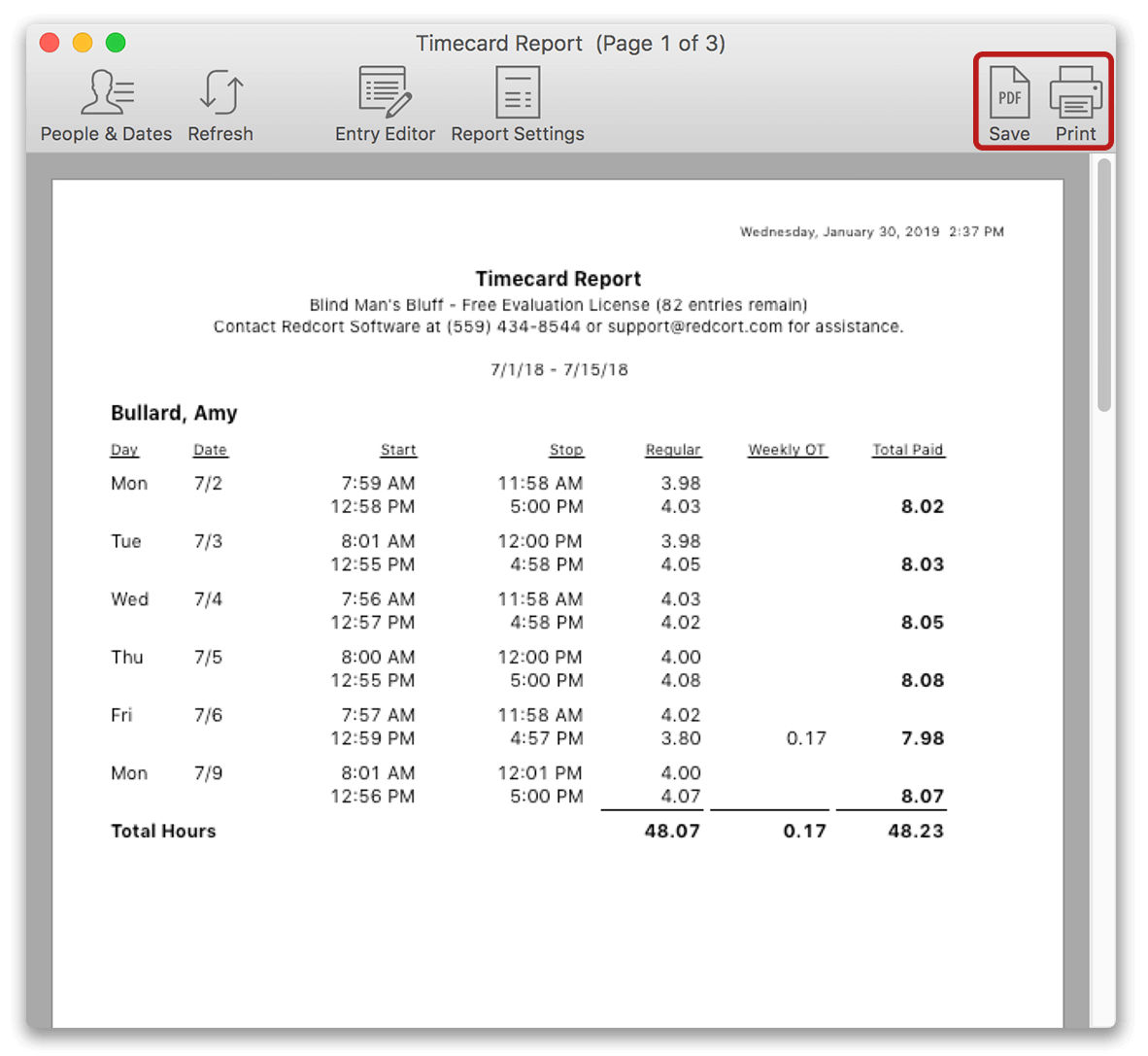Click the Start column header
The width and height of the screenshot is (1148, 1056).
click(398, 450)
